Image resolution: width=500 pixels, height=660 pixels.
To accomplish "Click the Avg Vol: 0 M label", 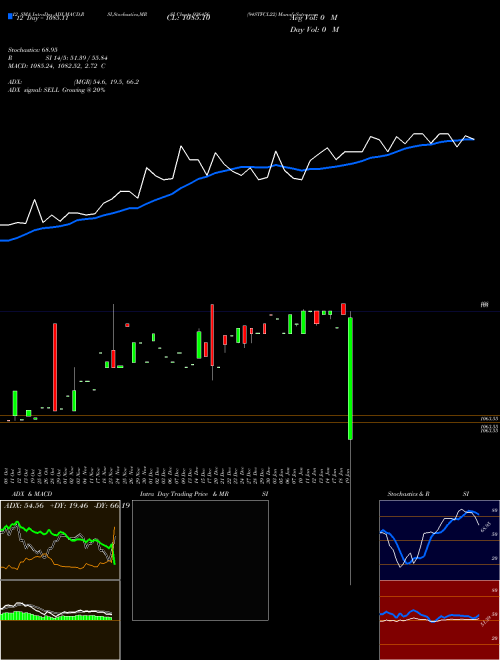I will tap(314, 18).
